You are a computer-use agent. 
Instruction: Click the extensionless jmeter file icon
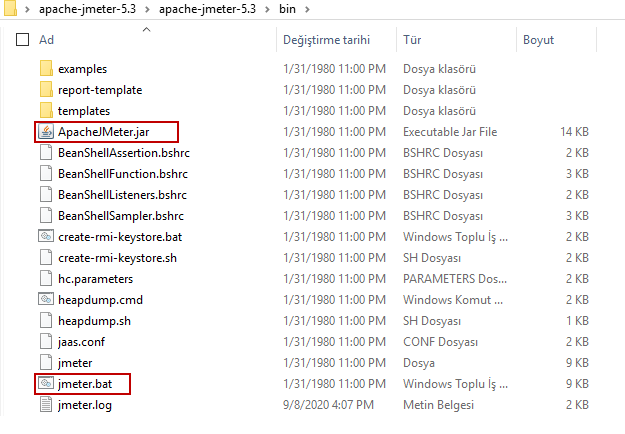46,363
